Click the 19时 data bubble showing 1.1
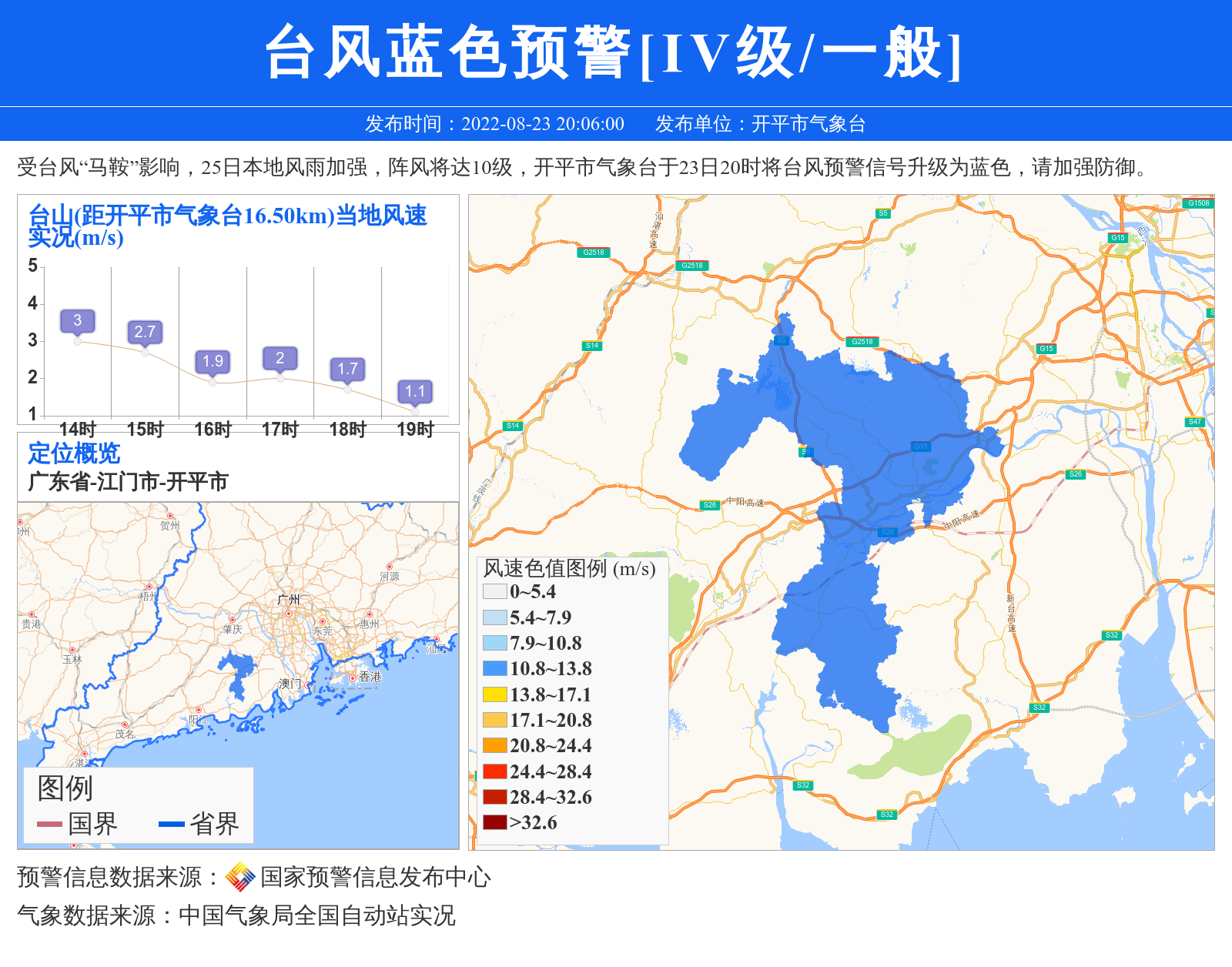The height and width of the screenshot is (967, 1232). [415, 391]
